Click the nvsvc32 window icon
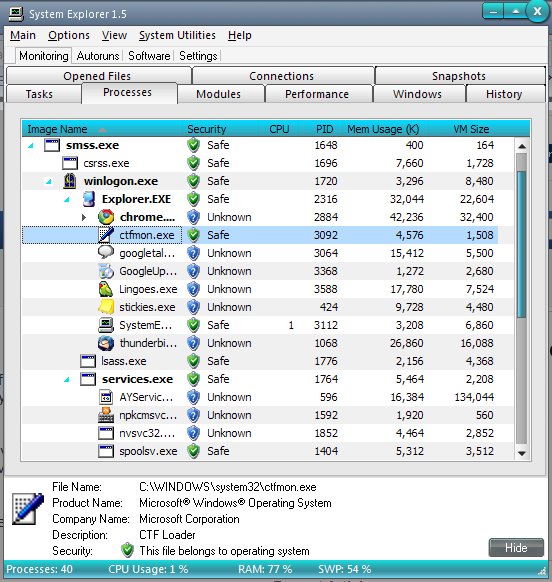The width and height of the screenshot is (552, 582). click(106, 433)
